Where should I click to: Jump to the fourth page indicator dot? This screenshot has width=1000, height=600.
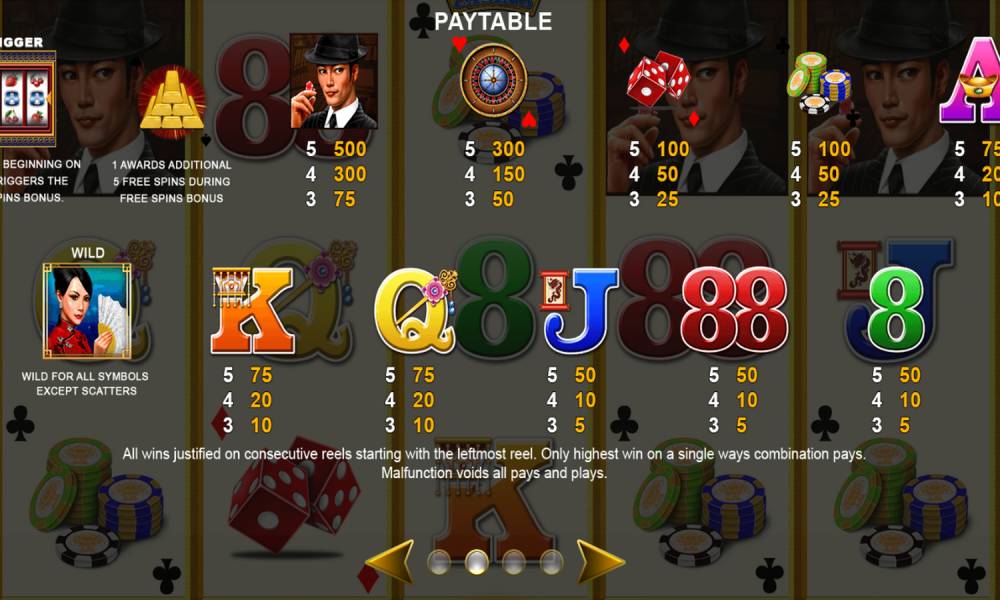point(552,562)
